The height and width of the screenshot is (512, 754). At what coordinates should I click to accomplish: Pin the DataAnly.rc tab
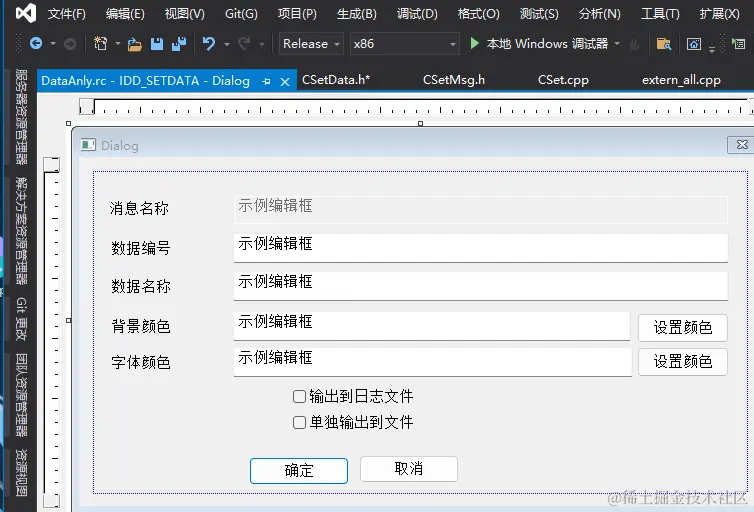click(x=266, y=82)
